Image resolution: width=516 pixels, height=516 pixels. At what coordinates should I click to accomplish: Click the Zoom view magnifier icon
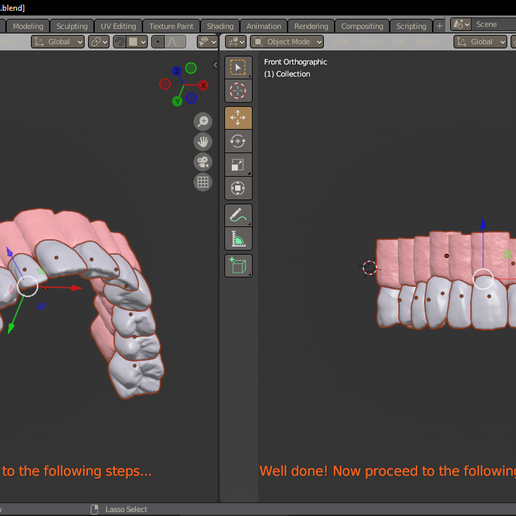click(x=203, y=121)
